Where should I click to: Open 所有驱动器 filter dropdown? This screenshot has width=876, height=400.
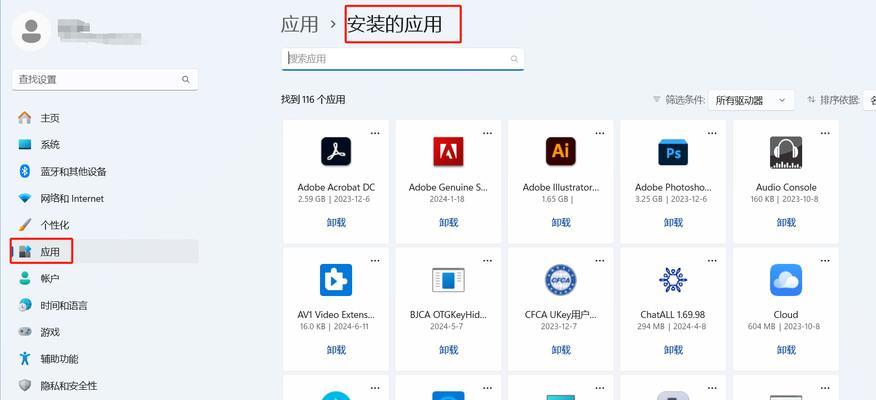click(x=751, y=100)
